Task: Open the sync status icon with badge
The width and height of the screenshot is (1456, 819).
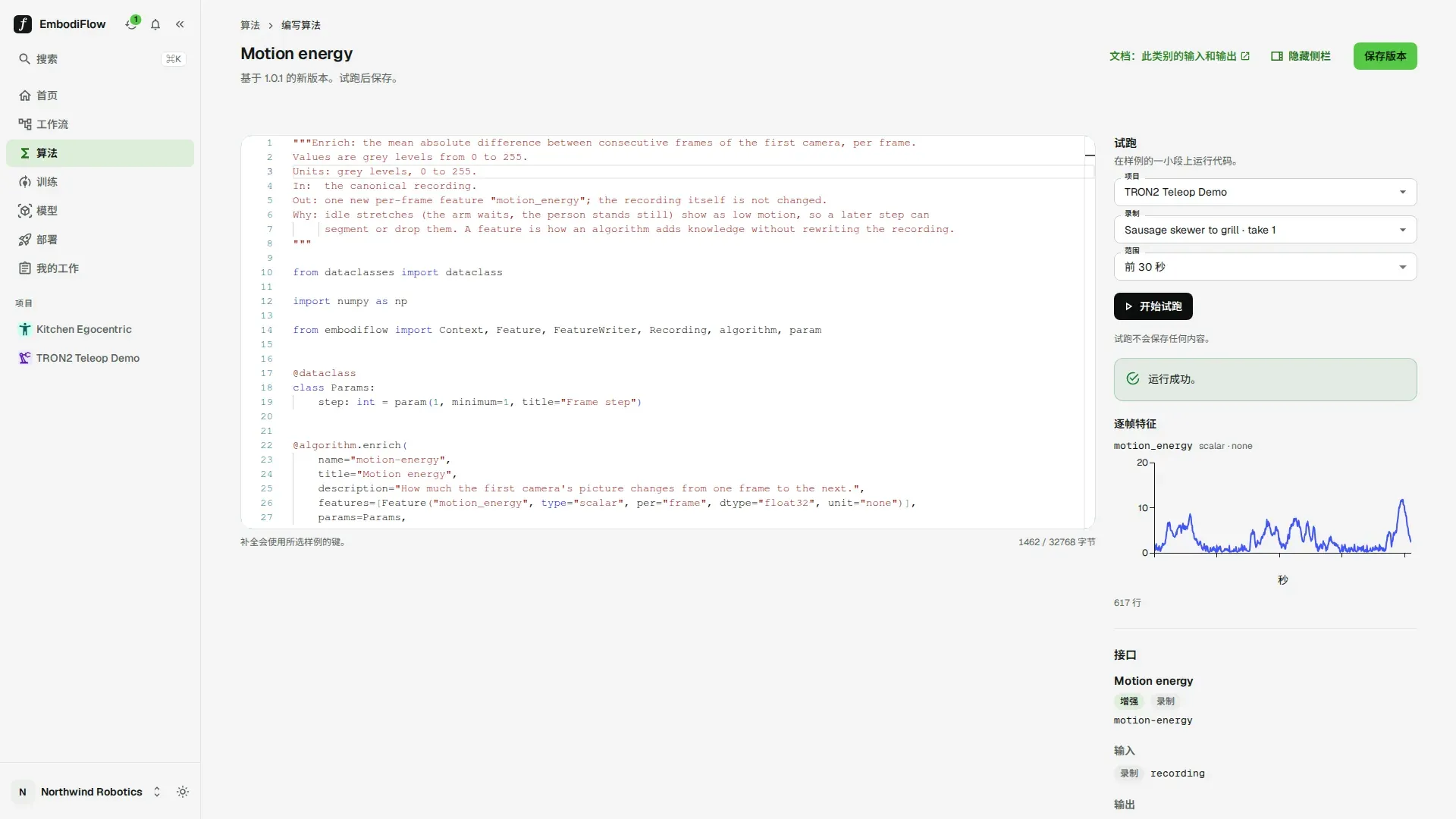Action: pos(131,24)
